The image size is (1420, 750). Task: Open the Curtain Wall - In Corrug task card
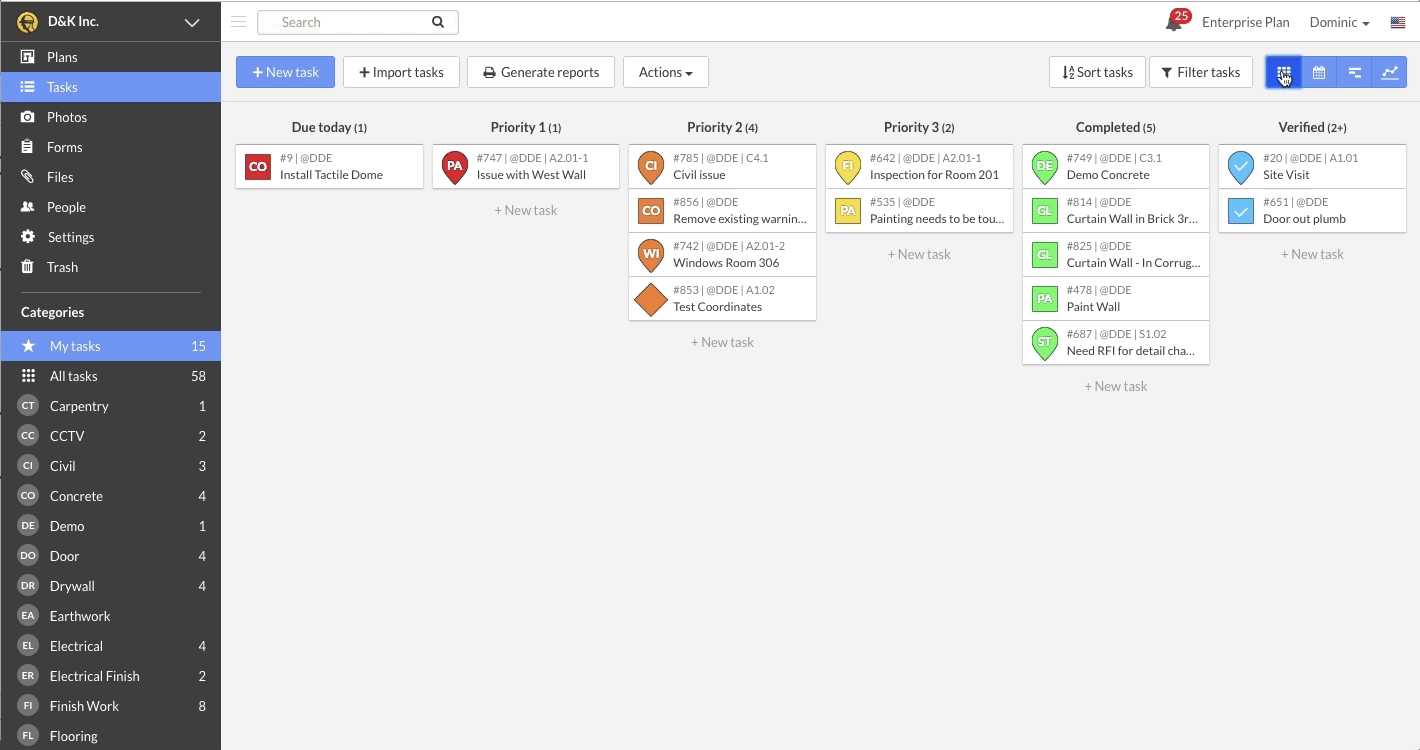click(1116, 254)
